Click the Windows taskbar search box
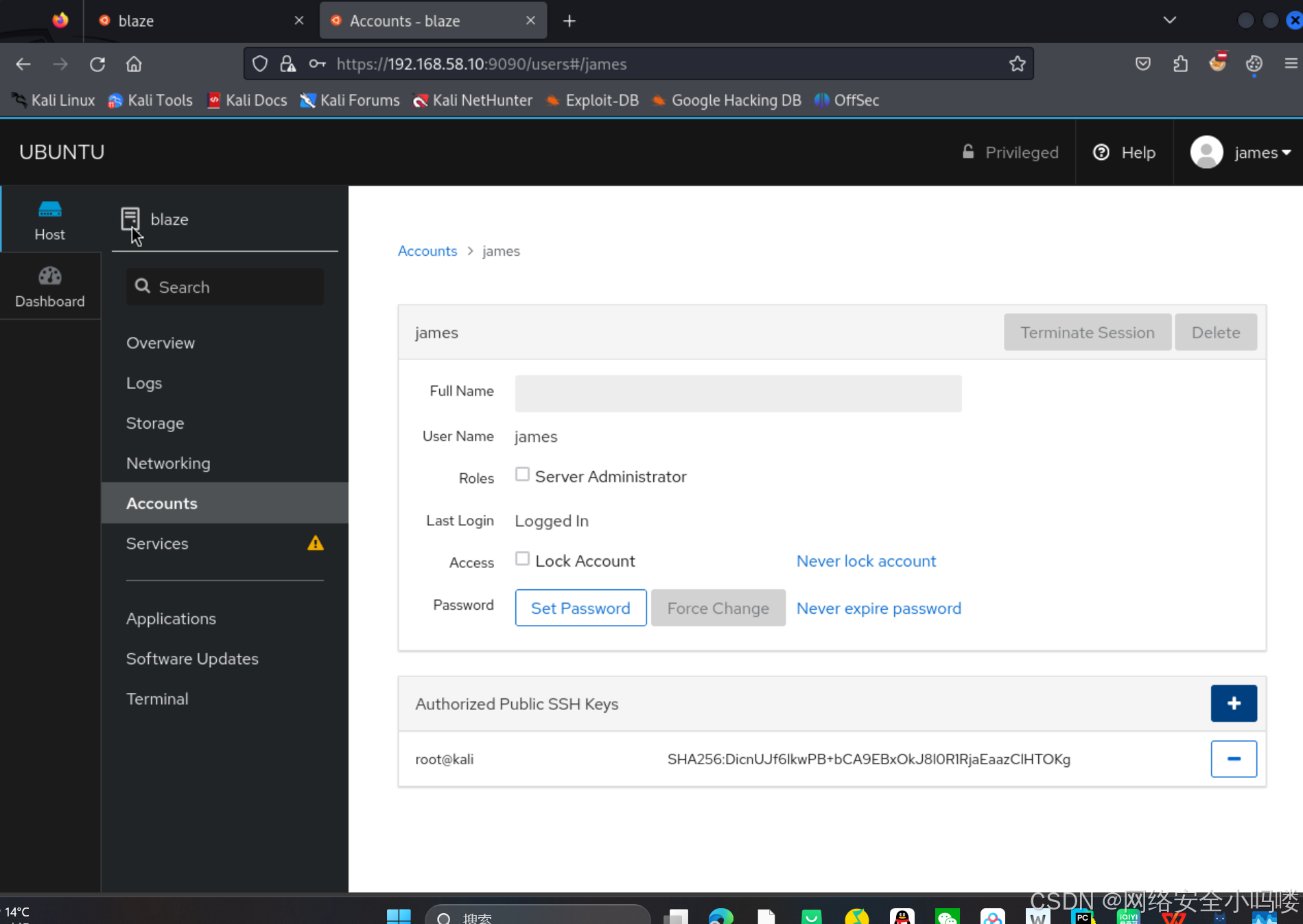Image resolution: width=1303 pixels, height=924 pixels. [x=537, y=916]
